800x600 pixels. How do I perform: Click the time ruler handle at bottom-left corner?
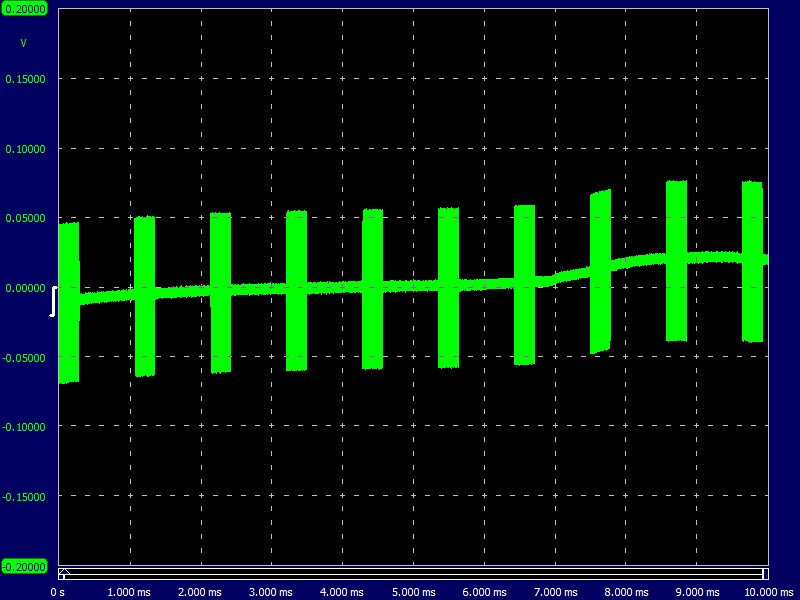pyautogui.click(x=63, y=573)
